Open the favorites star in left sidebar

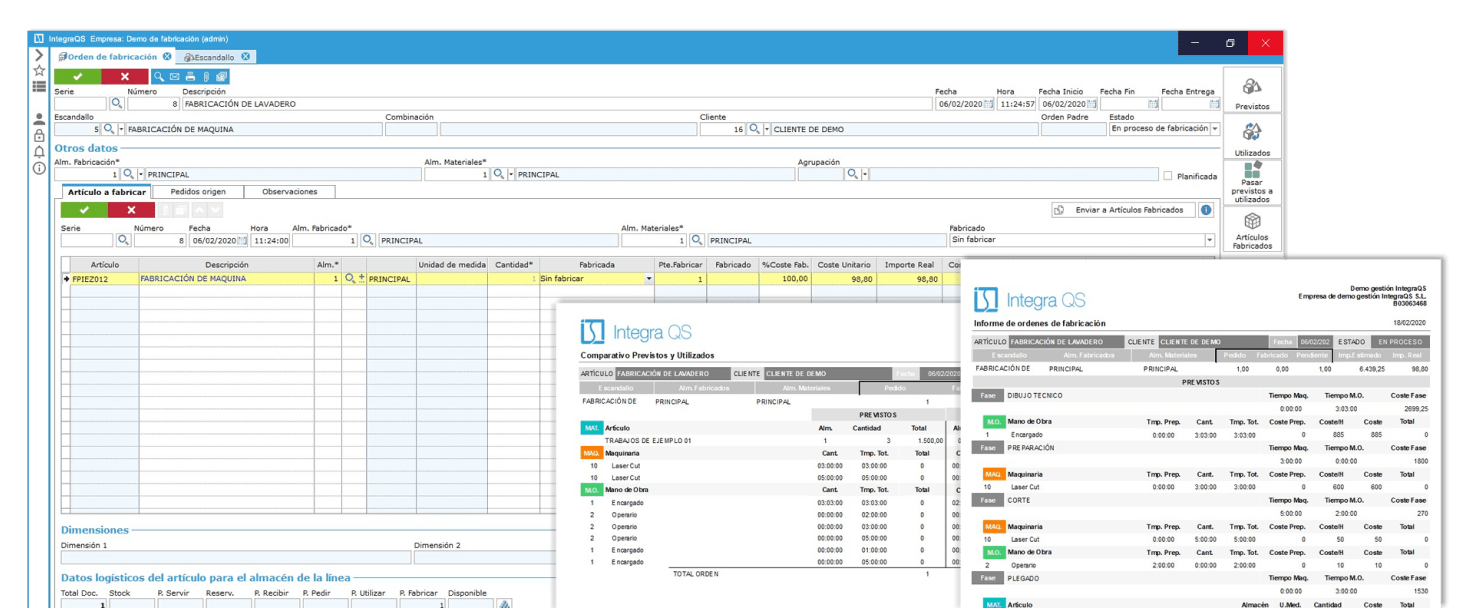[39, 71]
